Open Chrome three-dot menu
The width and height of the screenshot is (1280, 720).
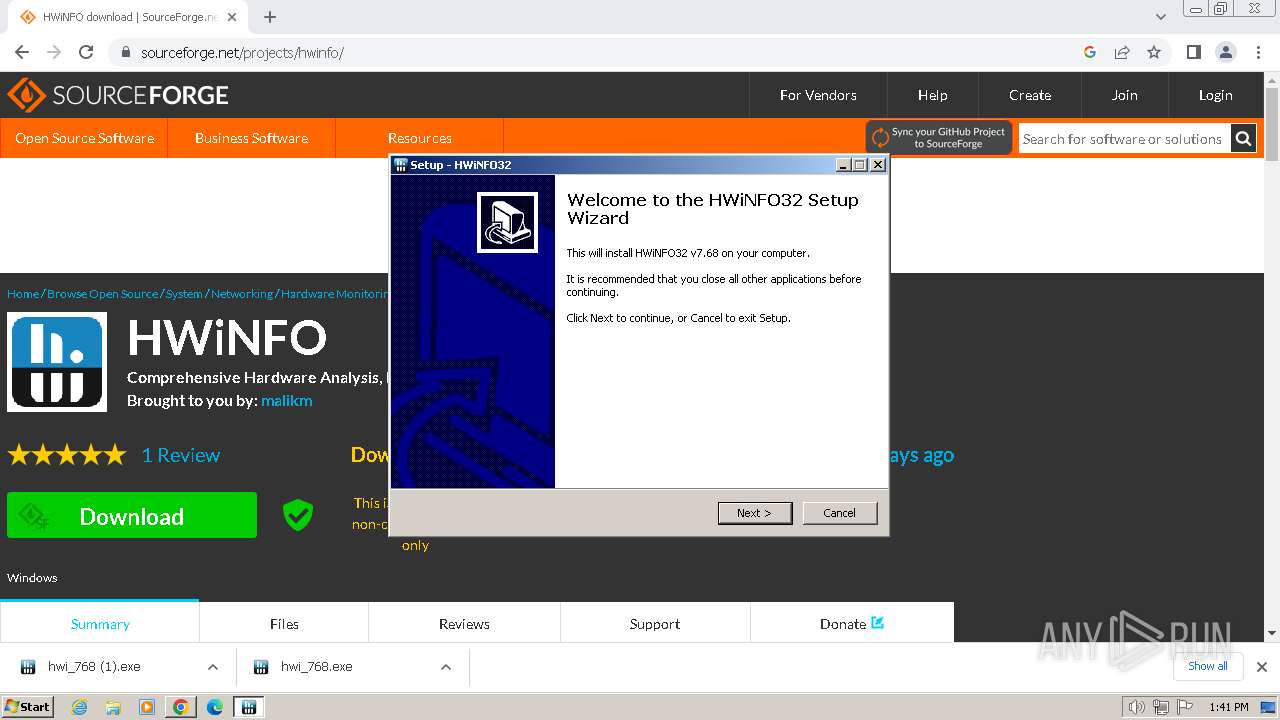1257,52
